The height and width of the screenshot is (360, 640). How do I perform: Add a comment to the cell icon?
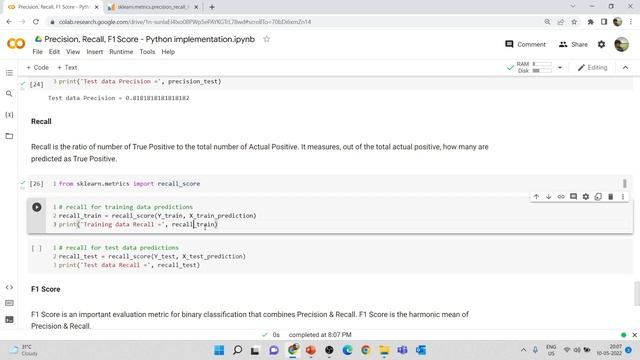(573, 197)
